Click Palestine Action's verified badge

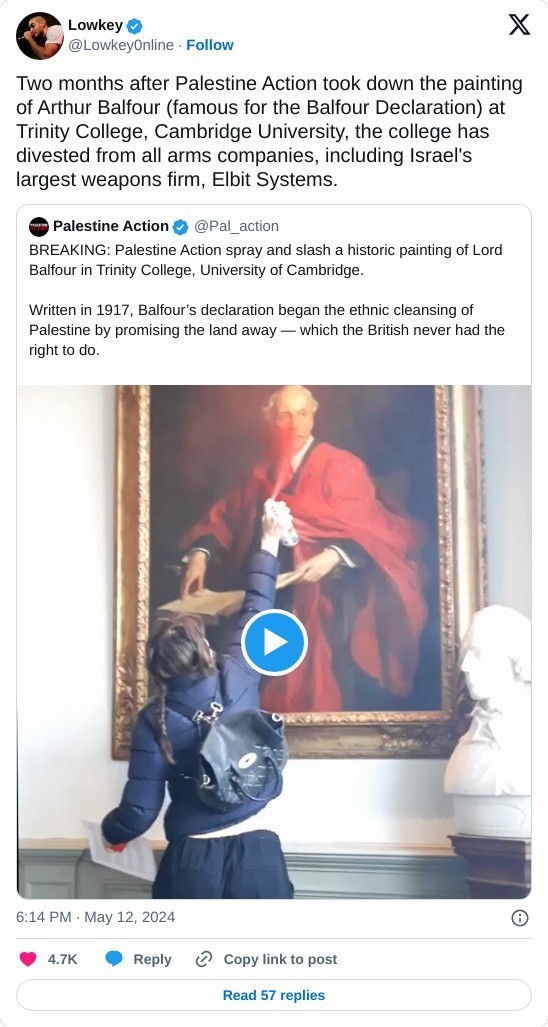(x=180, y=227)
